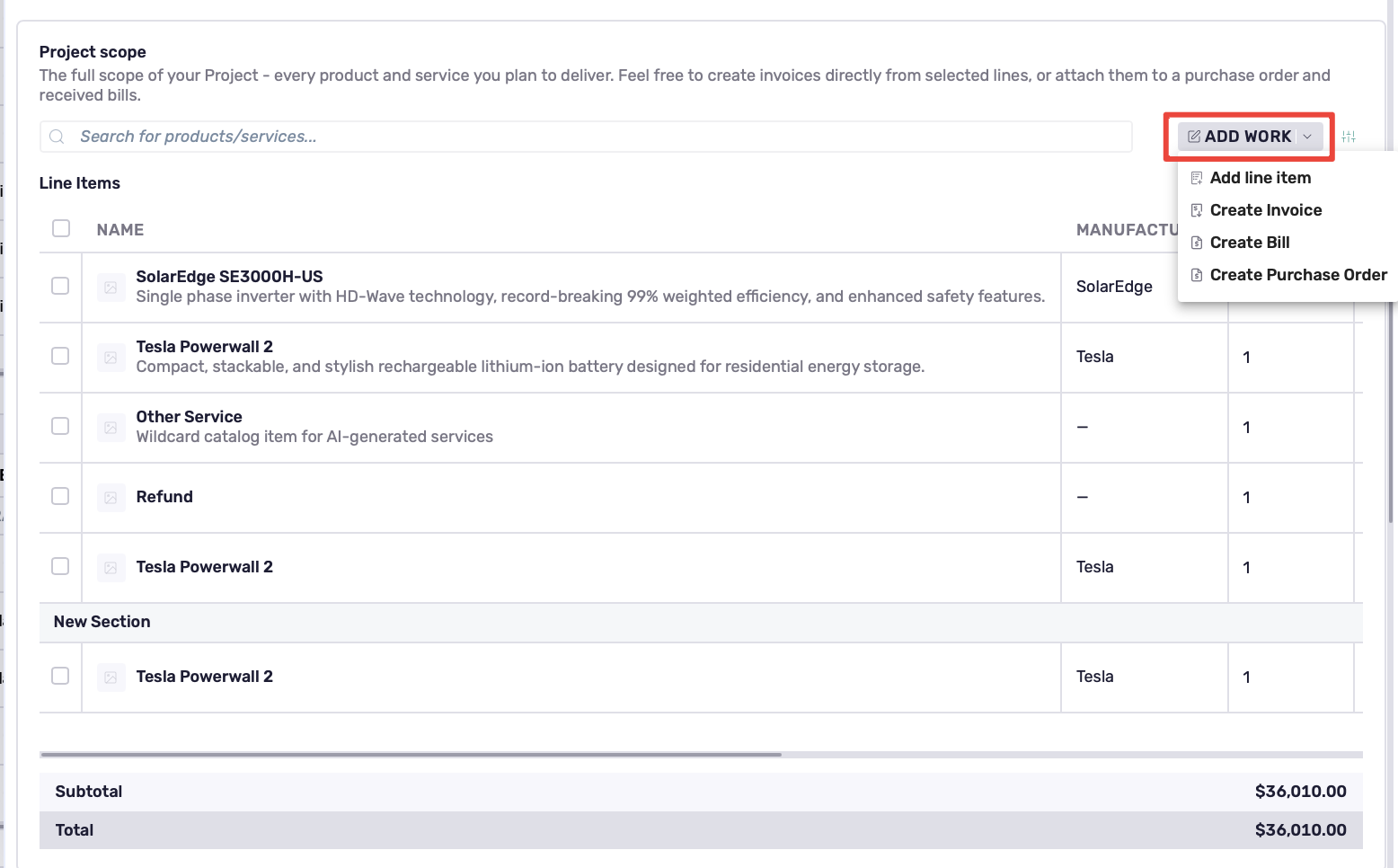Viewport: 1398px width, 868px height.
Task: Click the search magnifier icon
Action: pyautogui.click(x=57, y=137)
